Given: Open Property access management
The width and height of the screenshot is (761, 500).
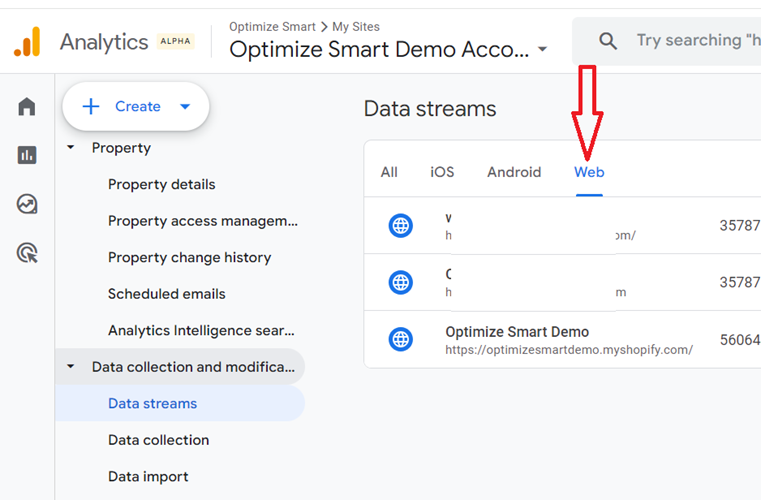Looking at the screenshot, I should [203, 221].
